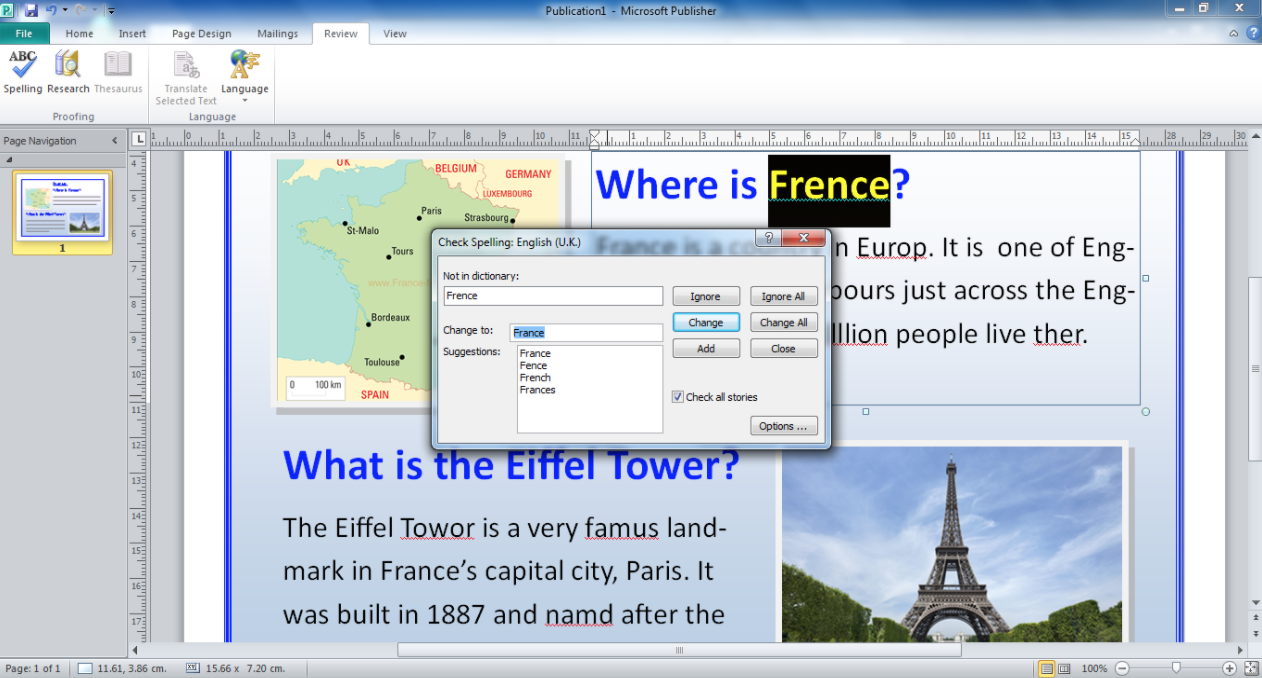Select the suggestion Fence
The height and width of the screenshot is (678, 1262).
coord(533,366)
